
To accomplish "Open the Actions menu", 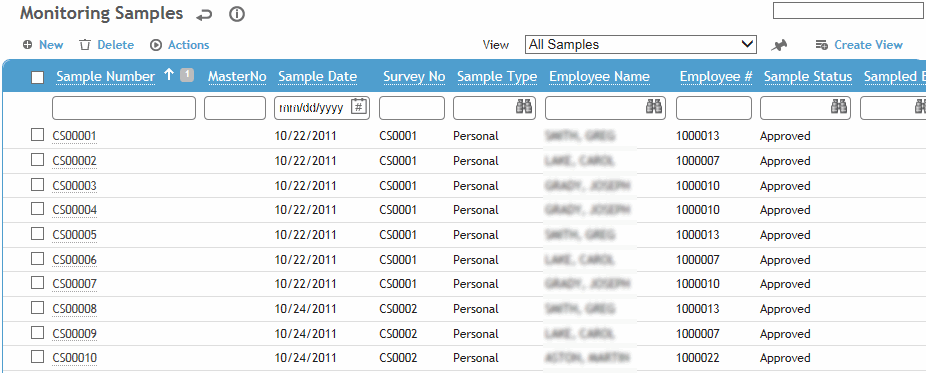I will 180,45.
